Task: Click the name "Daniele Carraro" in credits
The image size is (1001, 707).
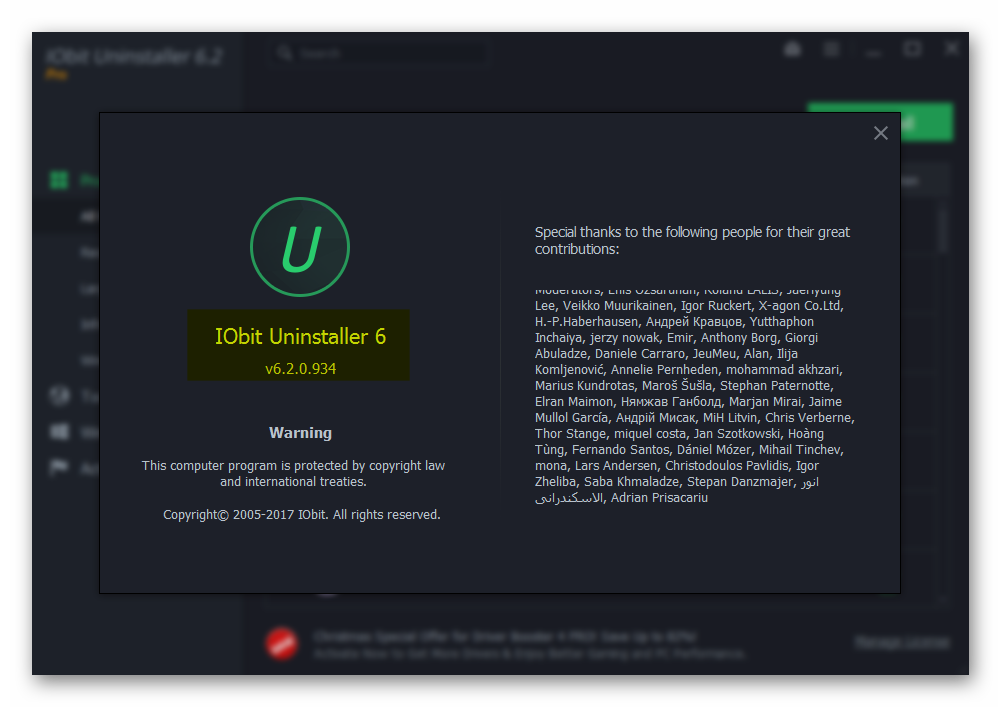Action: 640,354
